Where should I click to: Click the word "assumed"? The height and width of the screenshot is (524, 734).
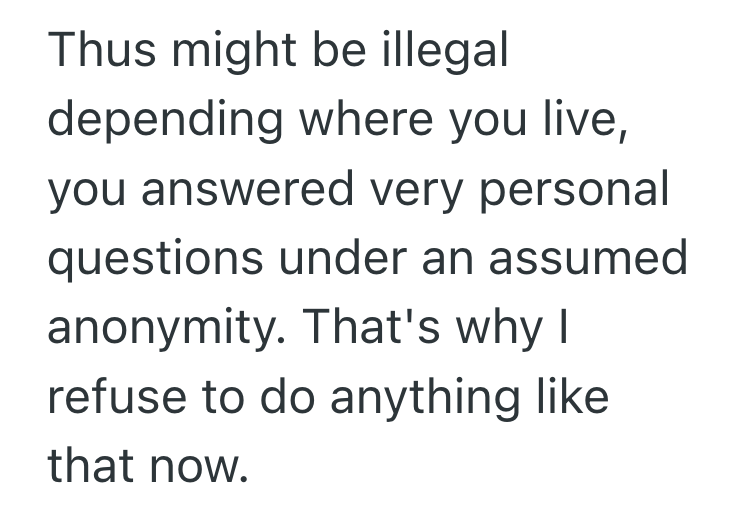click(604, 259)
